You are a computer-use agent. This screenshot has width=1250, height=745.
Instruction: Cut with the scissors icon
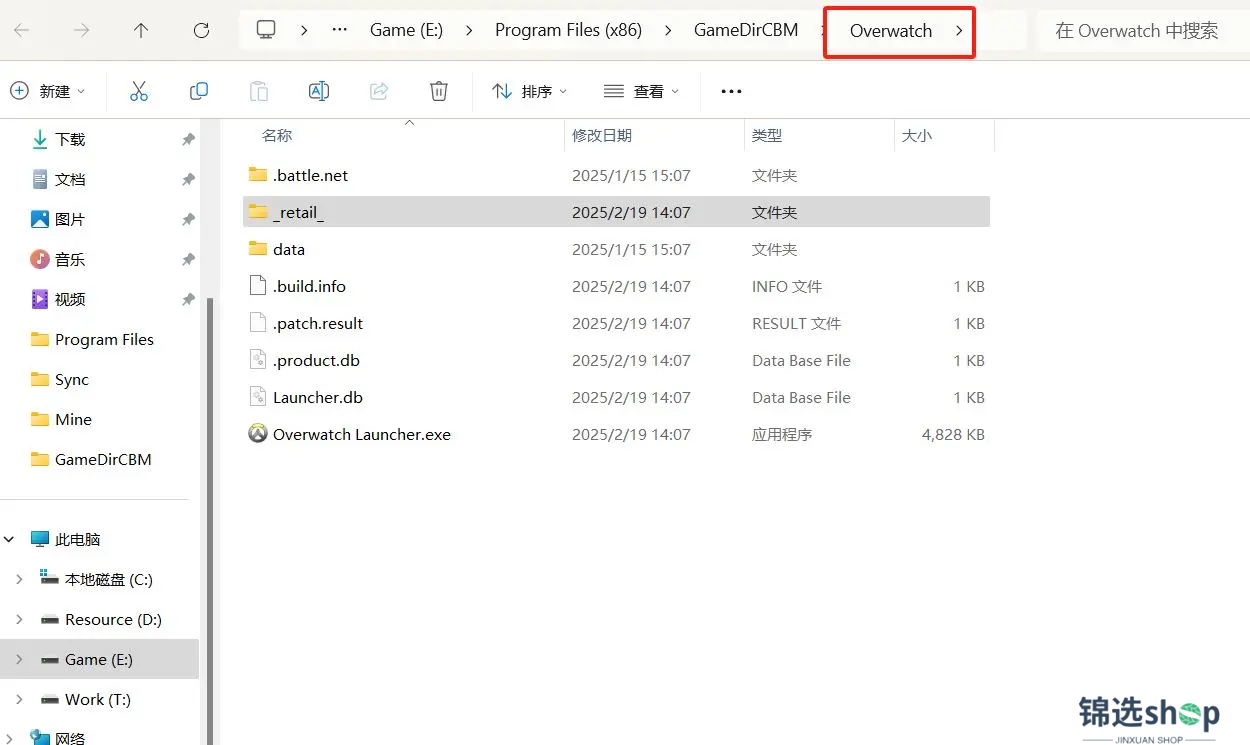(139, 91)
